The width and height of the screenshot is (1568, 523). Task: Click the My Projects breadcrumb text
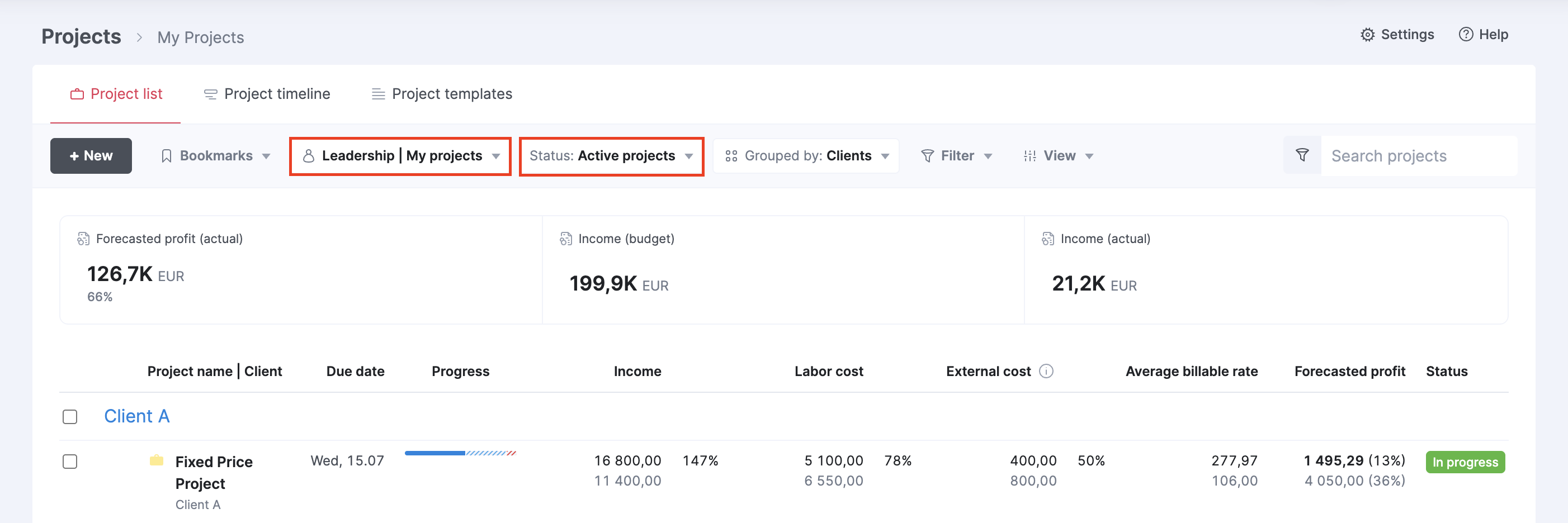click(200, 37)
